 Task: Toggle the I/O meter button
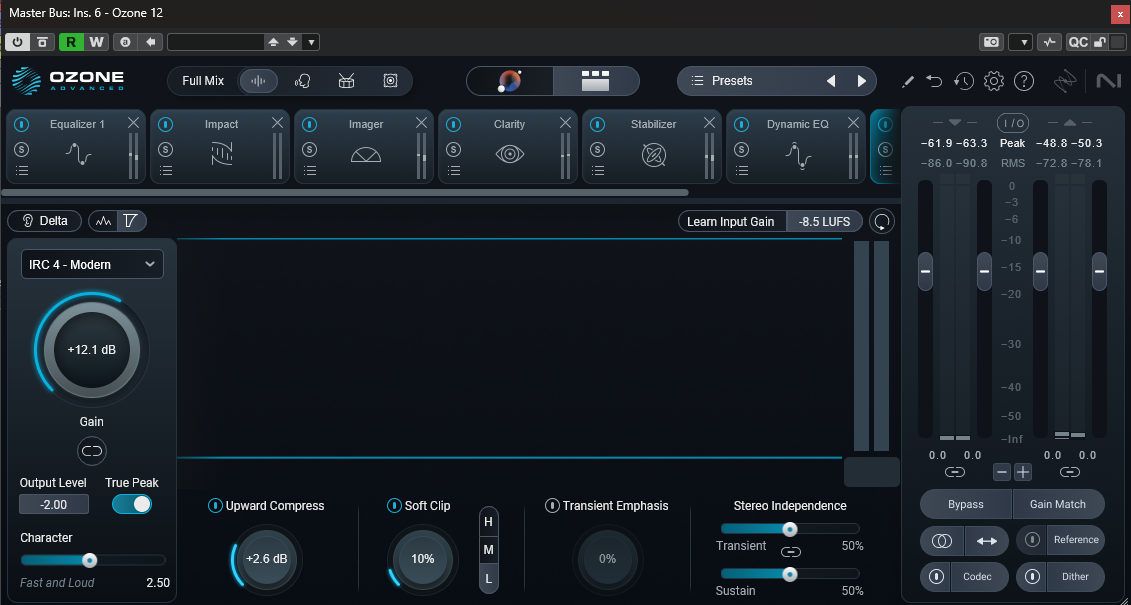1013,123
